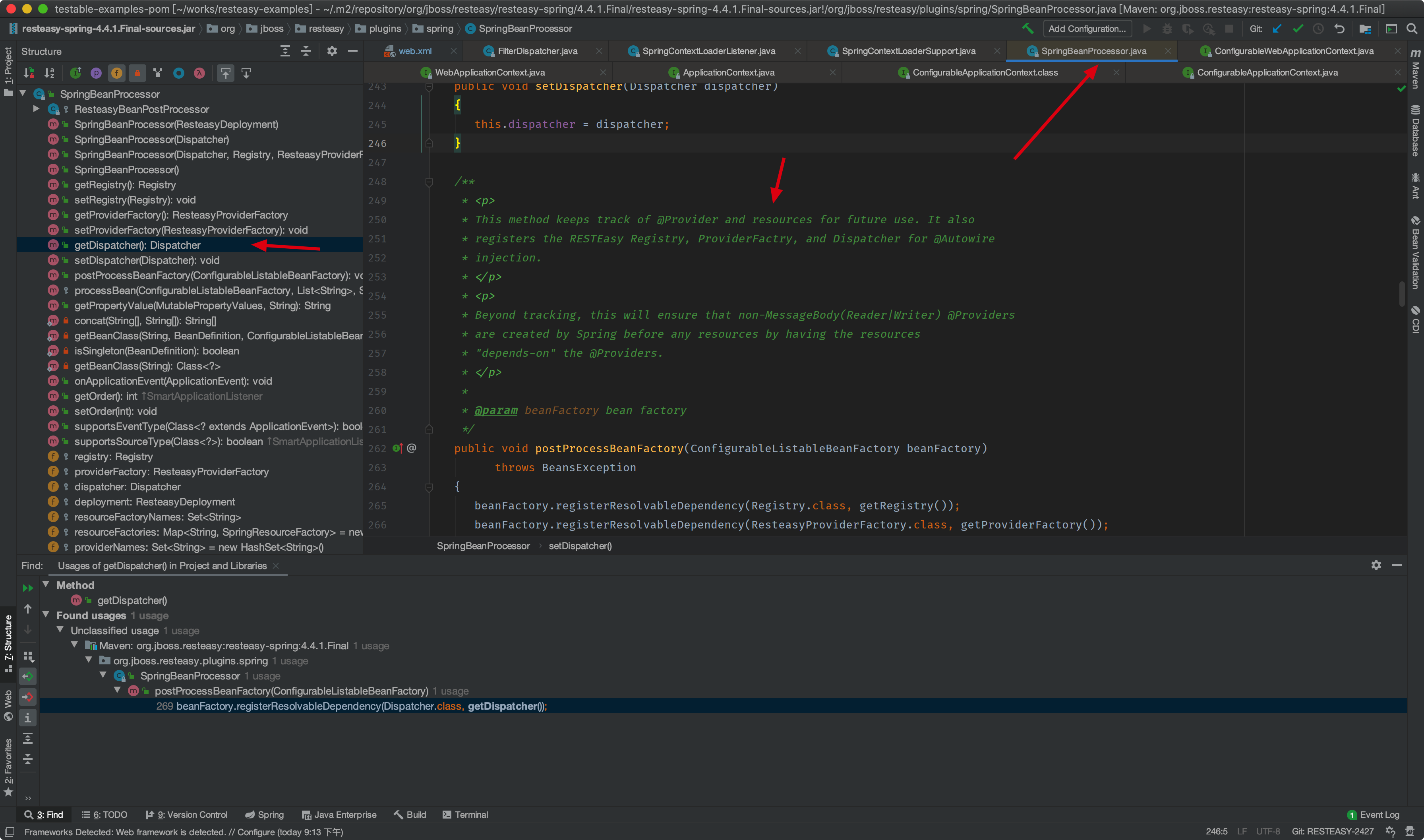Screen dimensions: 1424x840
Task: Toggle Show non-public members lock filter
Action: point(137,72)
